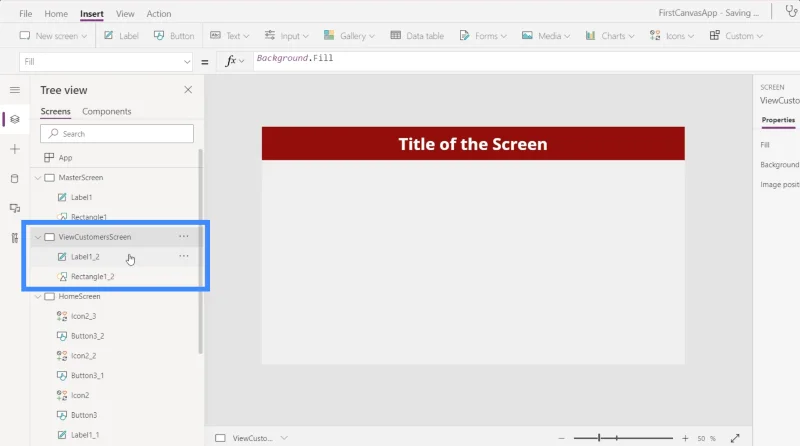The image size is (800, 446).
Task: Switch to the Components tab
Action: pyautogui.click(x=107, y=111)
